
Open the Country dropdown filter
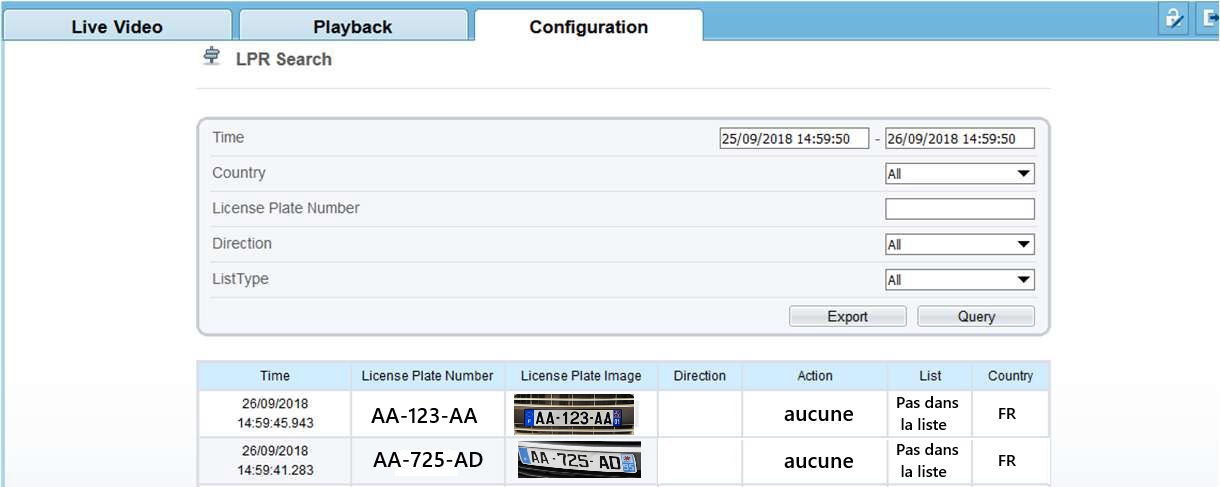(x=959, y=174)
